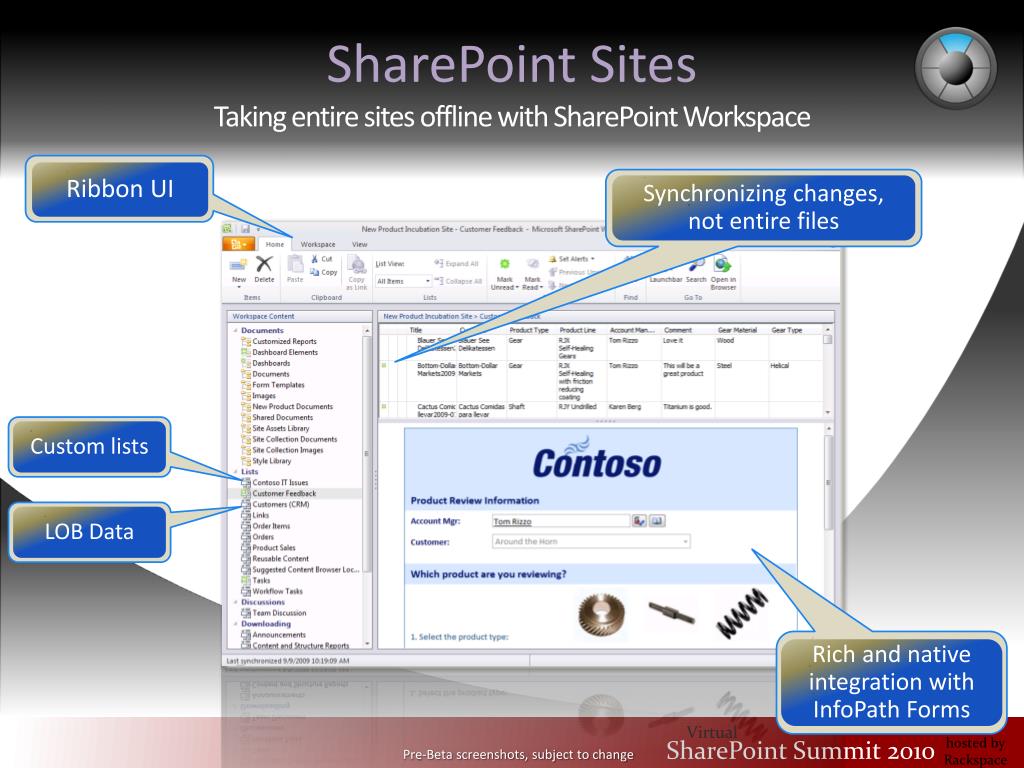
Task: Click the Announcements list icon
Action: (x=246, y=634)
